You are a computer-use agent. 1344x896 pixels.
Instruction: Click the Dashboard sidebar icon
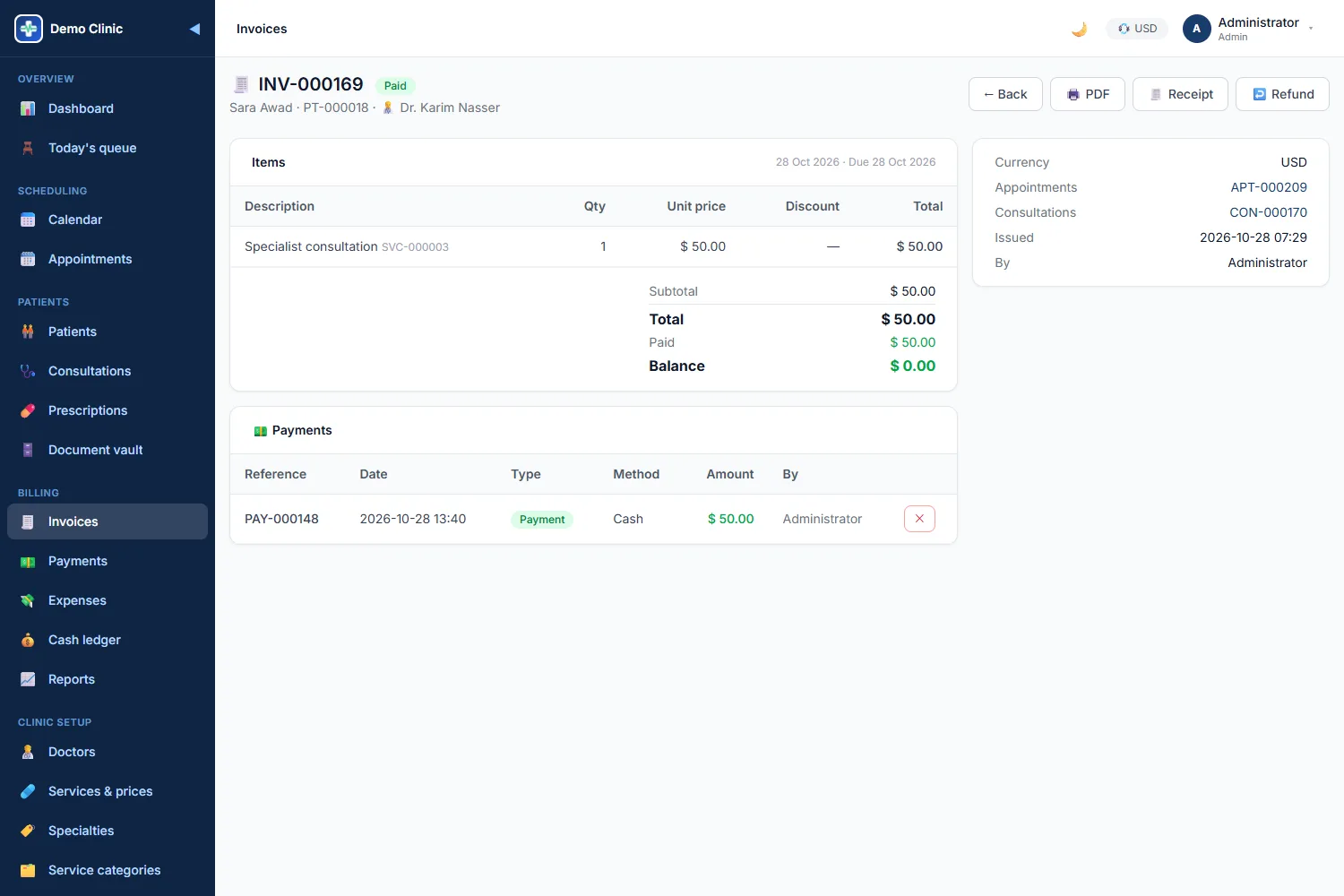pyautogui.click(x=28, y=108)
